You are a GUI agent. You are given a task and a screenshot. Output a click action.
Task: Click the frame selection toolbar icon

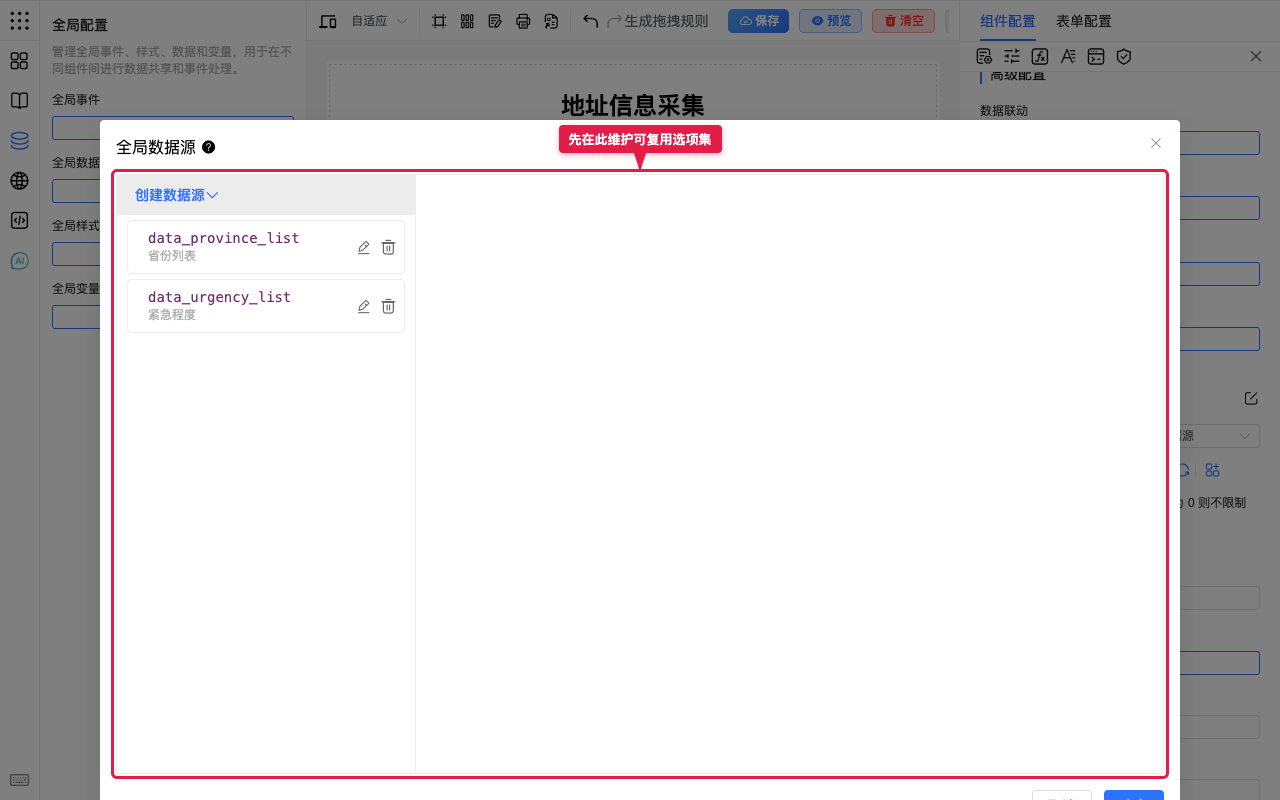click(439, 21)
